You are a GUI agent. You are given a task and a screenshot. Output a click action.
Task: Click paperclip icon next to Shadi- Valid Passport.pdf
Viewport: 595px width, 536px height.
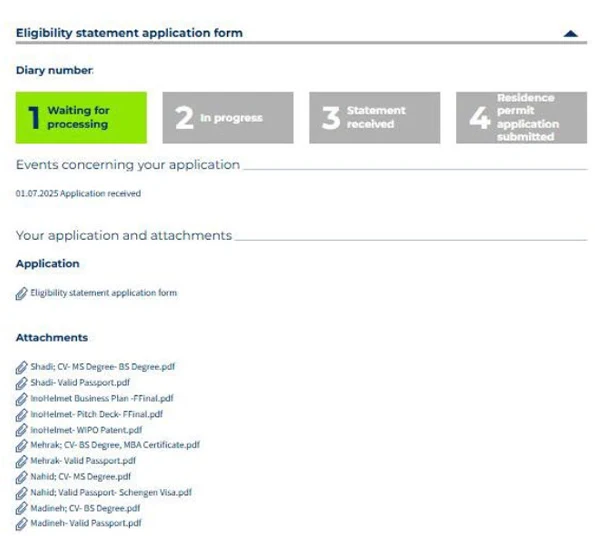(x=22, y=383)
